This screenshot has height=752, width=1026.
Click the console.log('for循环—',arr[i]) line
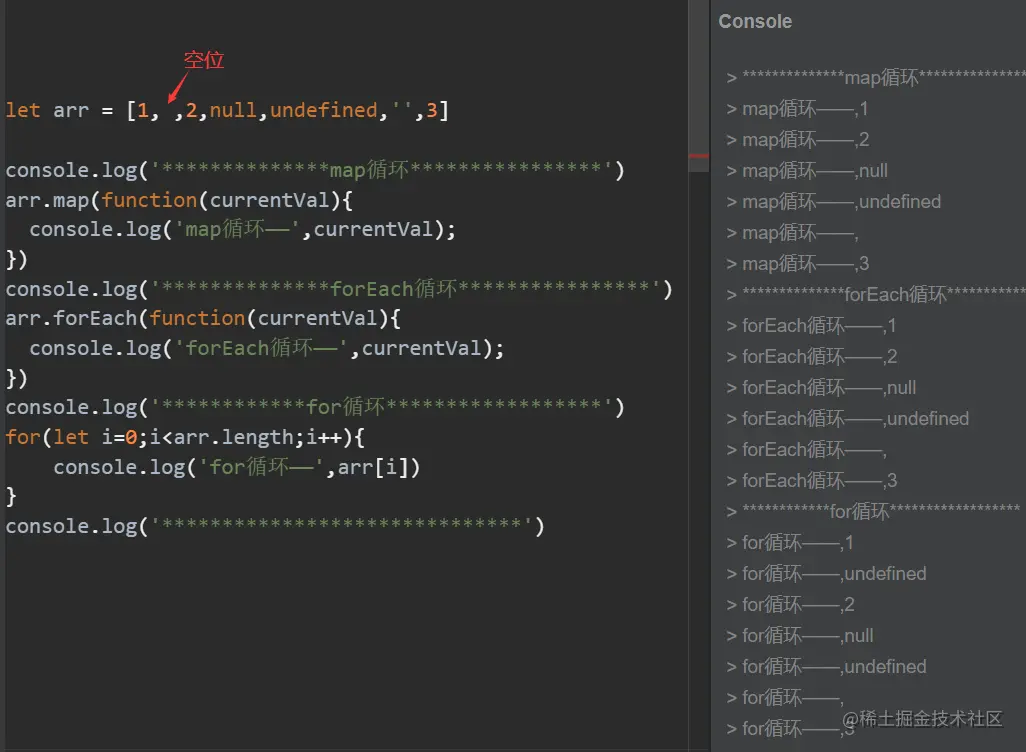(x=236, y=467)
